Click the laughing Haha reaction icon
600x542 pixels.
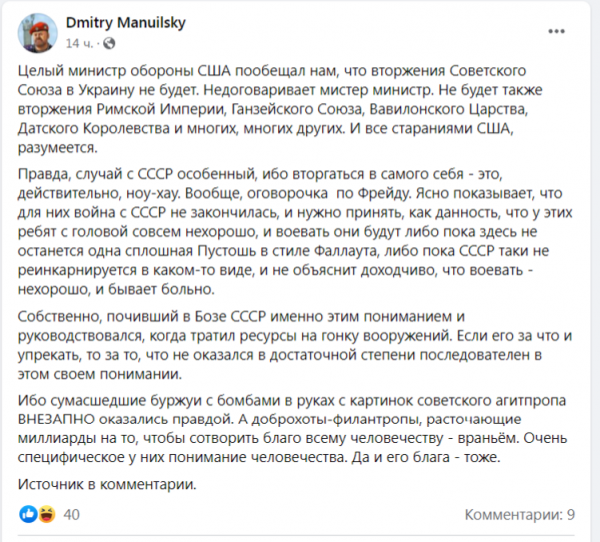45,514
